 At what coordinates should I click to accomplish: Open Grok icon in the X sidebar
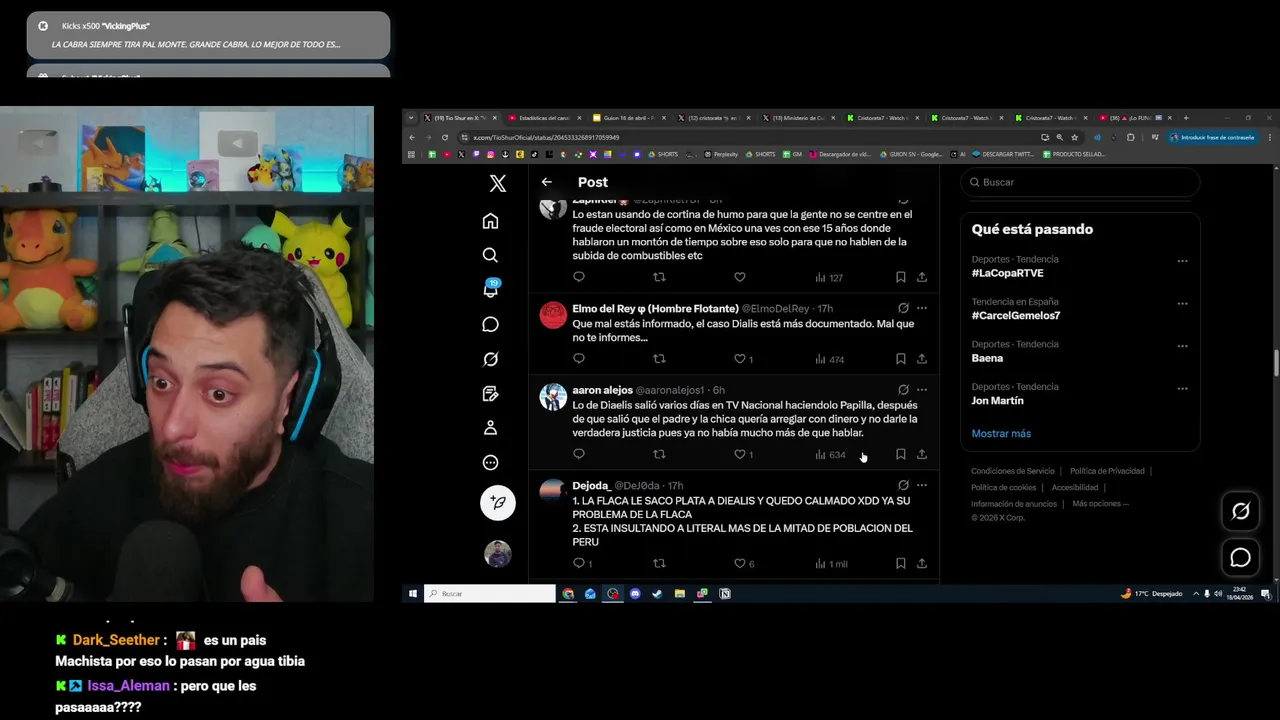[x=490, y=359]
